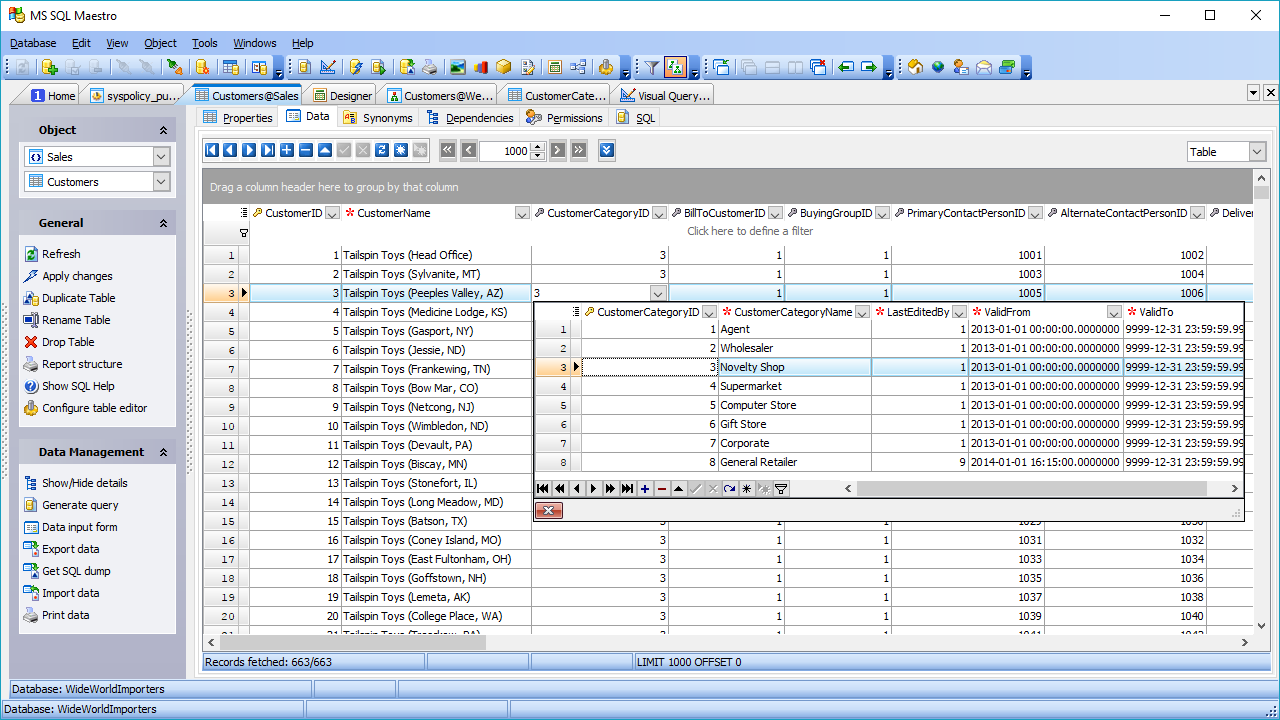The width and height of the screenshot is (1280, 720).
Task: Click the funnel filter icon in main toolbar
Action: [651, 68]
